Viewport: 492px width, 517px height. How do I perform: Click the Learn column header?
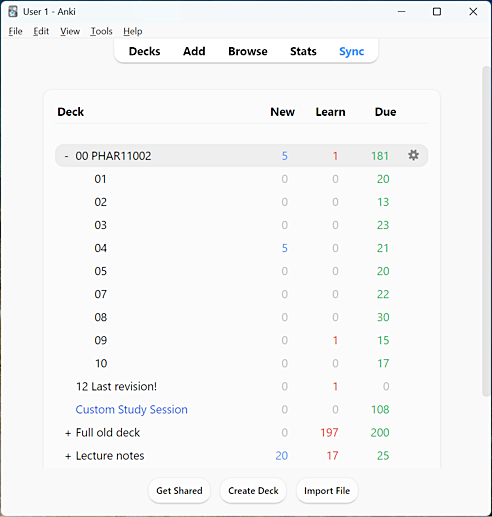[330, 112]
